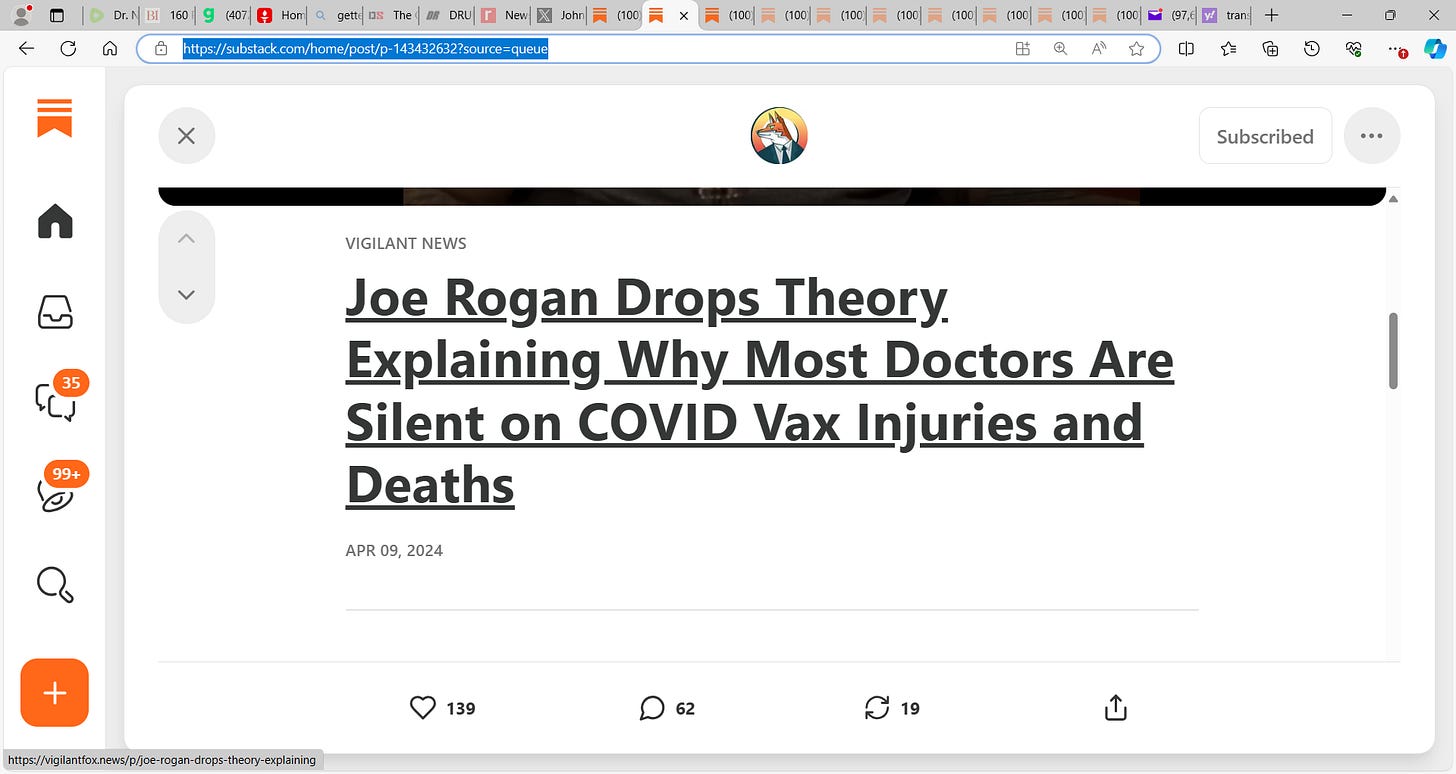Start Read aloud icon in address bar
The image size is (1456, 774).
[x=1098, y=48]
